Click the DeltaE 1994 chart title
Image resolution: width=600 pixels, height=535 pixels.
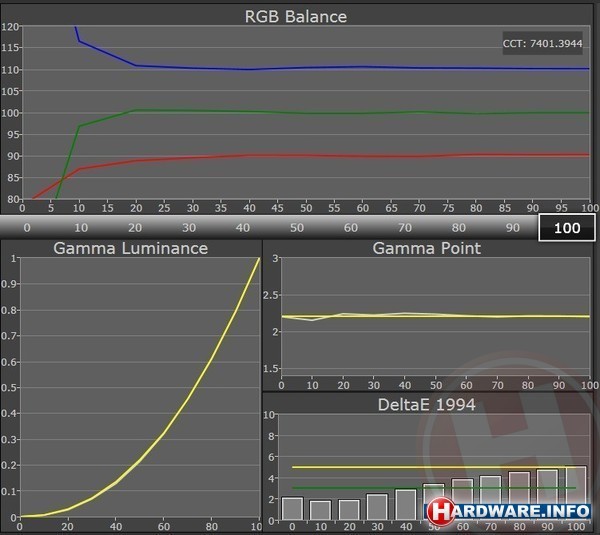pyautogui.click(x=426, y=405)
